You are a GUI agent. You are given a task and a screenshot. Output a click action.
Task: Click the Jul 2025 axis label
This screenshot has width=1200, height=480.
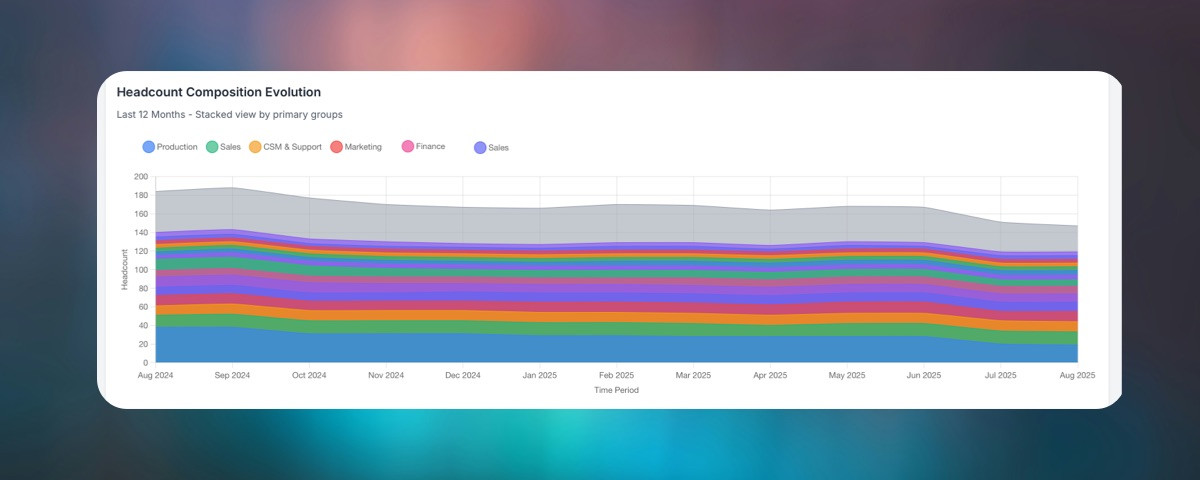1001,376
